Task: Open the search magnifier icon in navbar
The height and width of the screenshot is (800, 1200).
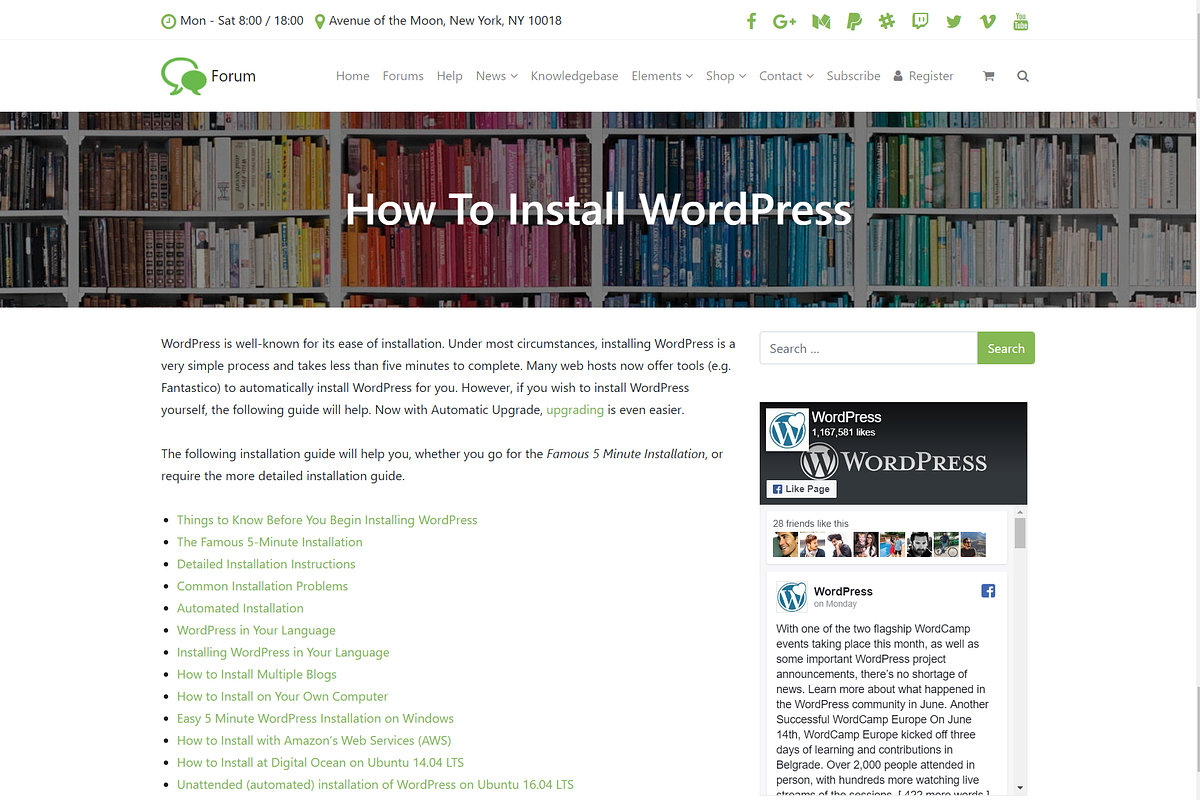Action: tap(1023, 76)
